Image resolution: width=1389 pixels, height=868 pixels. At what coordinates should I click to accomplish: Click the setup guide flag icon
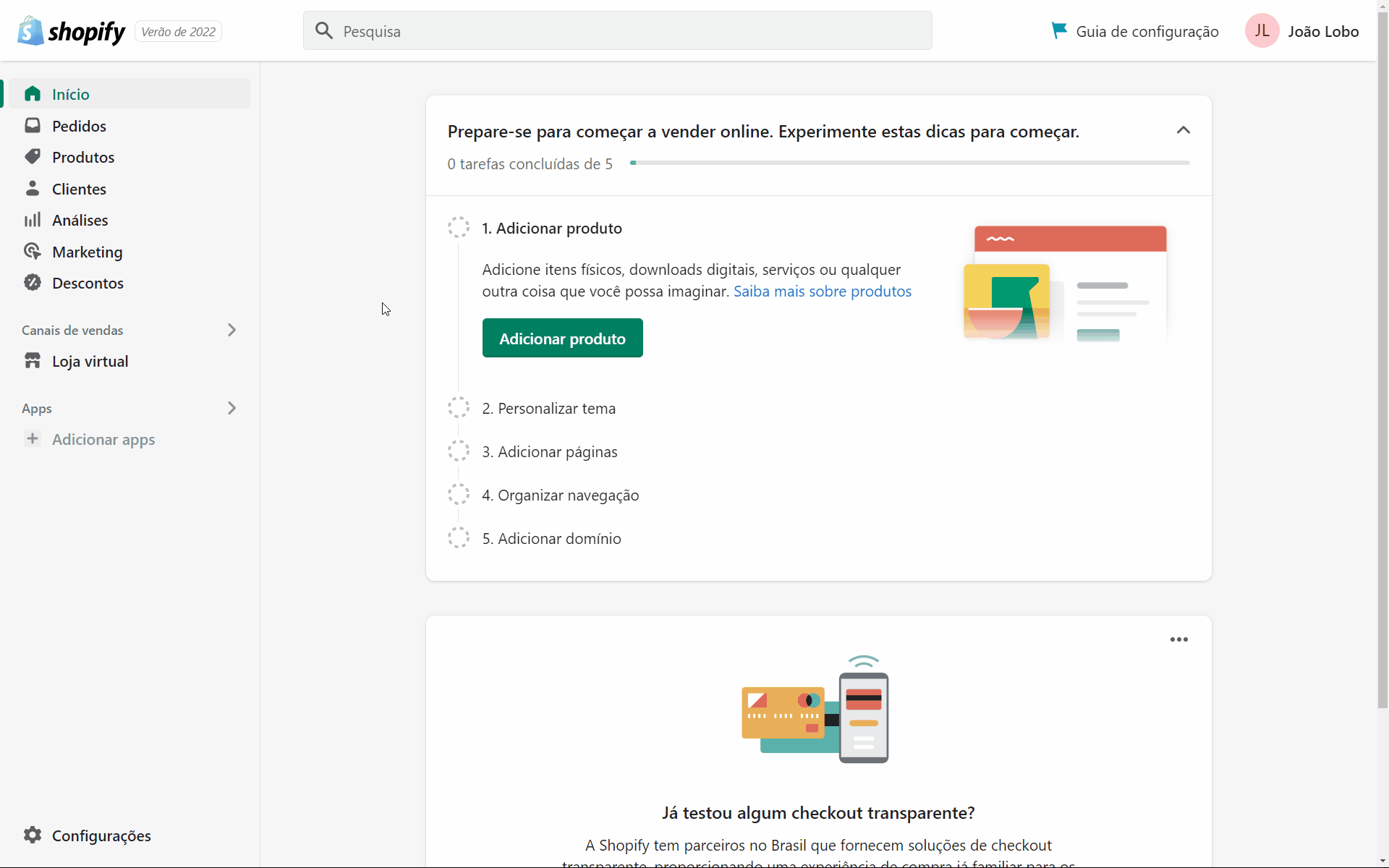(1059, 30)
